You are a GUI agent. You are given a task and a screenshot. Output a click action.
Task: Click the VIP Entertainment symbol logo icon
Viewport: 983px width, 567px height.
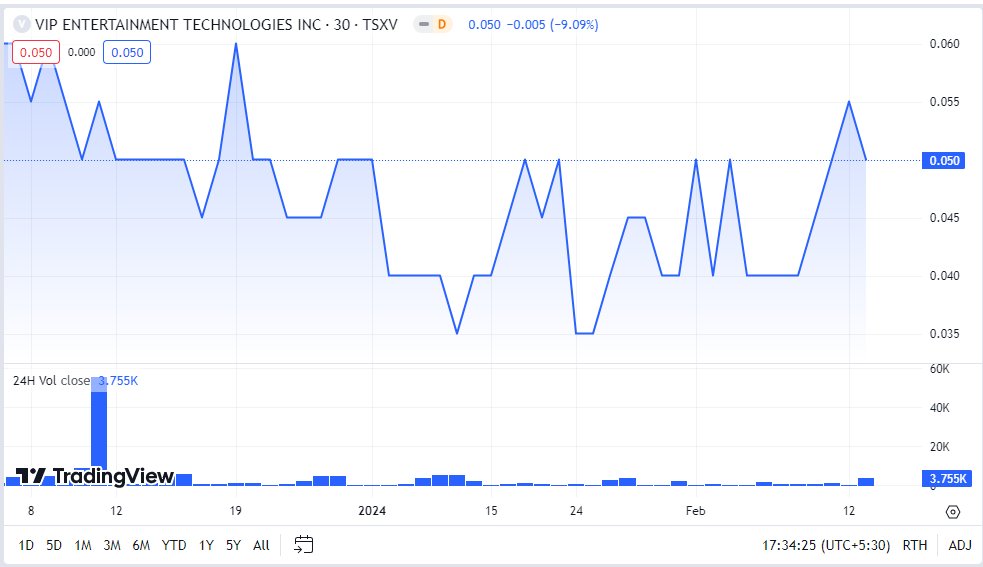pos(22,24)
